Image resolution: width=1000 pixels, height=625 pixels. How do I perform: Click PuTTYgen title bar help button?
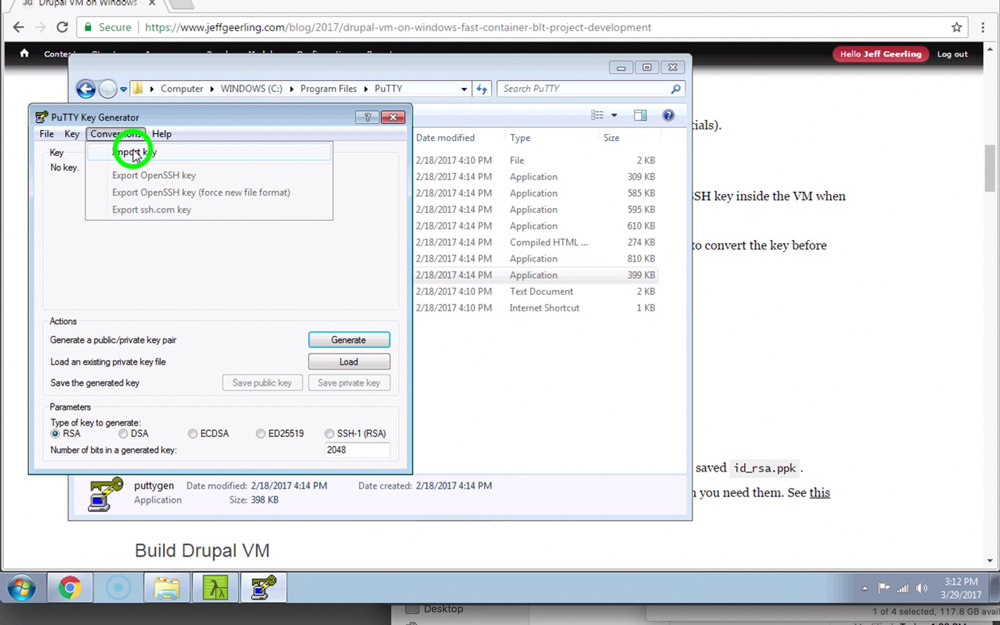point(367,117)
